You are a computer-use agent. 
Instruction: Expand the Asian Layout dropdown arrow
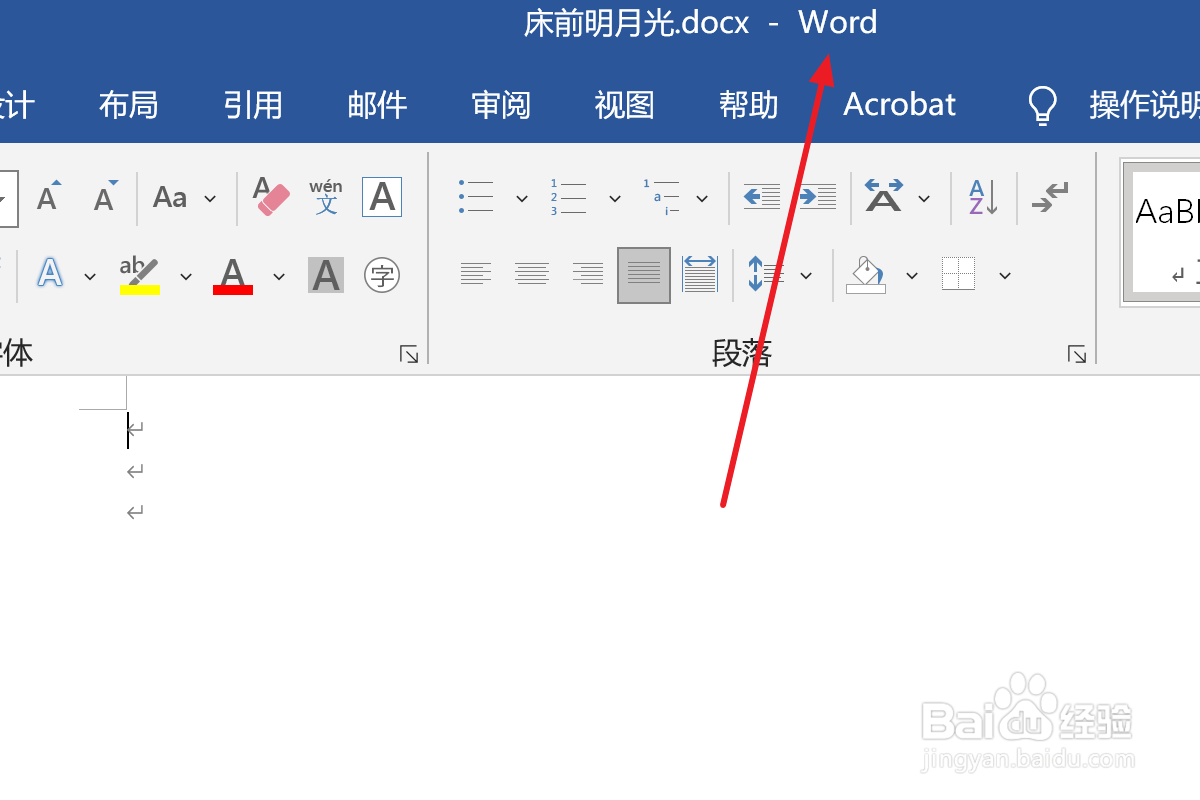tap(924, 198)
